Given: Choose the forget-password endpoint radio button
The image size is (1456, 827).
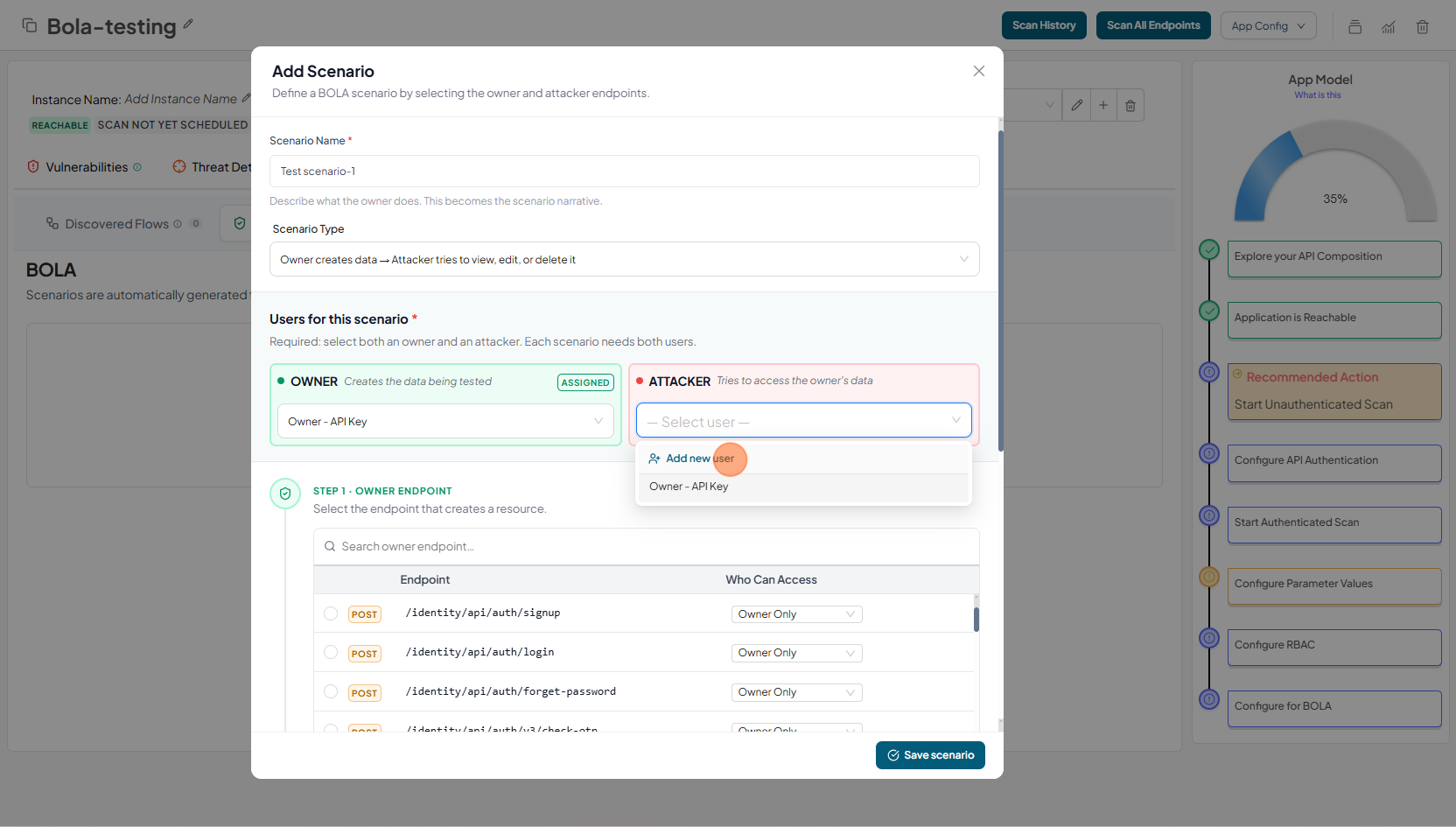Looking at the screenshot, I should coord(331,691).
